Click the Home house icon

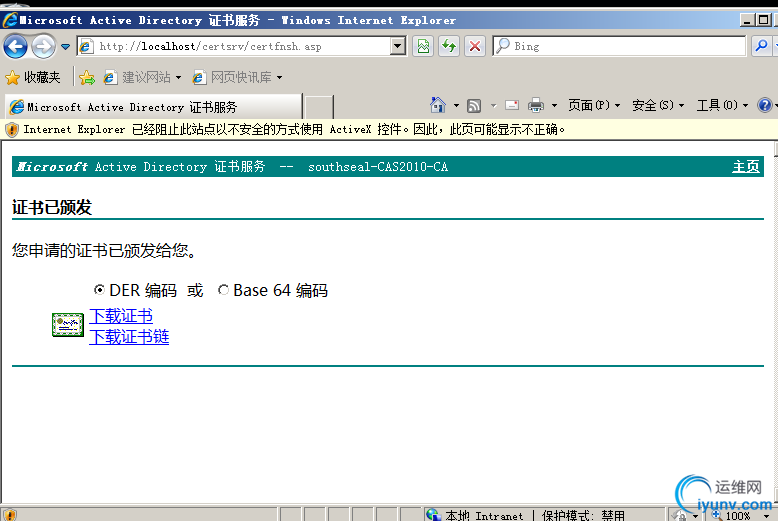click(x=438, y=105)
